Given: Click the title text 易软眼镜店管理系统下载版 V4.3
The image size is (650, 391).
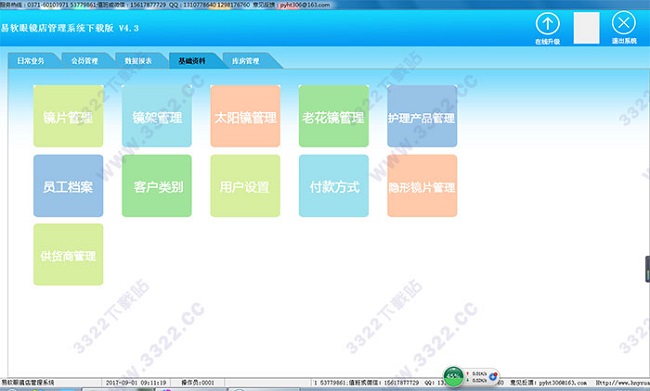Looking at the screenshot, I should (x=70, y=28).
